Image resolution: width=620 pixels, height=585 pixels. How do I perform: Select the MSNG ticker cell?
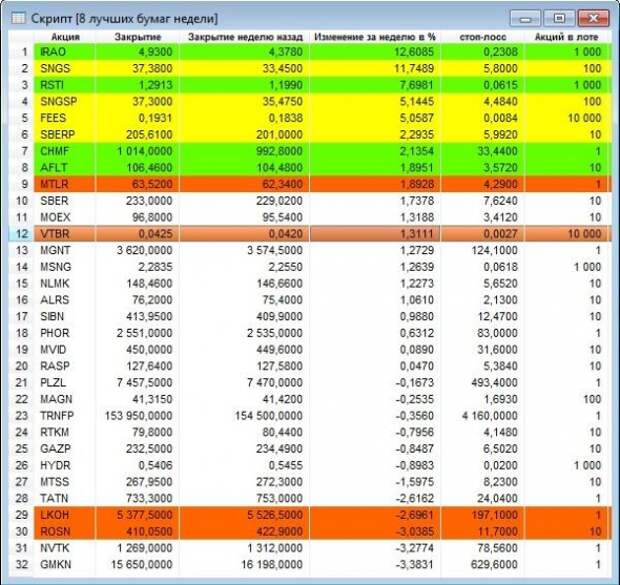(x=65, y=267)
